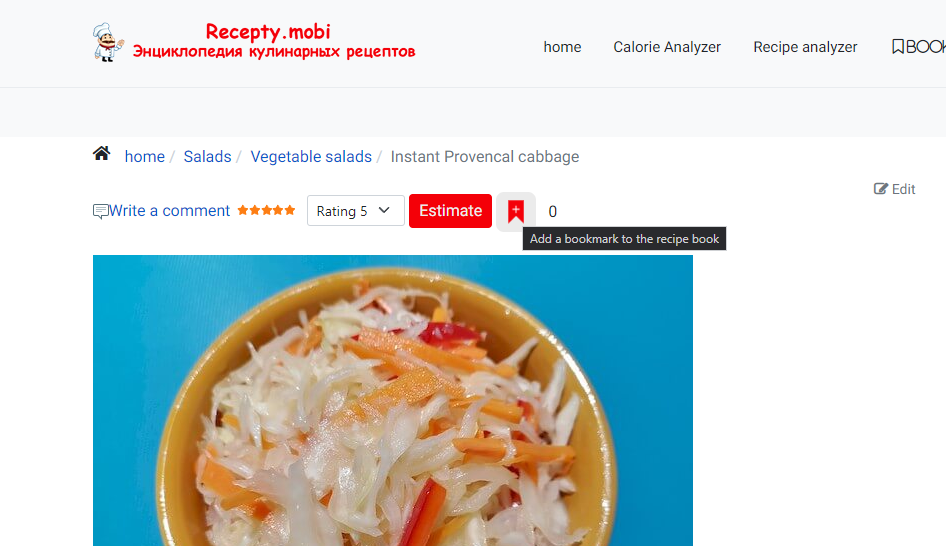Click the bookmark count number zero
This screenshot has height=546, width=946.
click(553, 212)
